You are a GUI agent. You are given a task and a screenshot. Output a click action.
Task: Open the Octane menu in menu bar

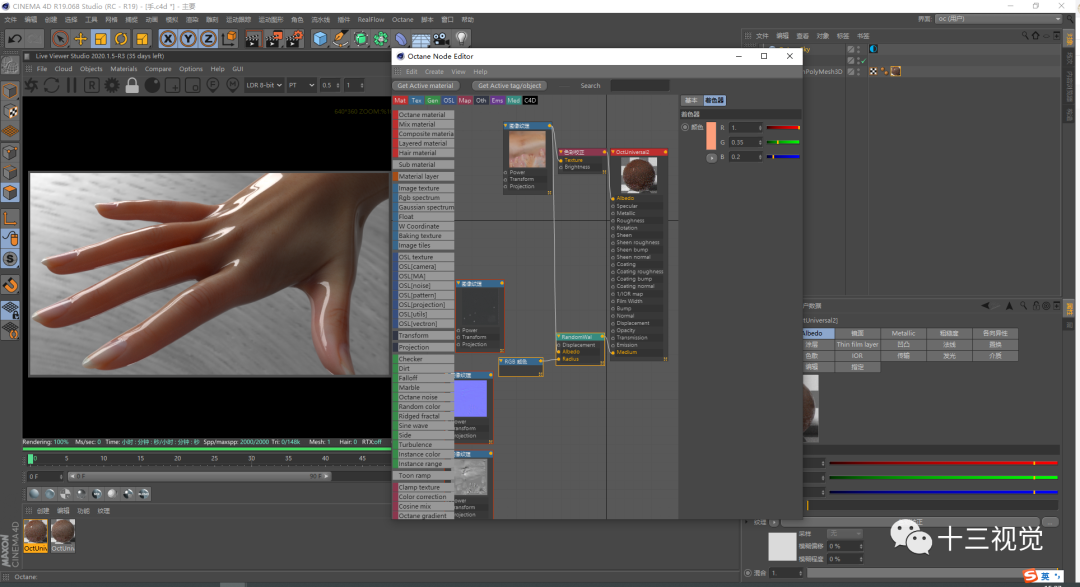pyautogui.click(x=403, y=19)
